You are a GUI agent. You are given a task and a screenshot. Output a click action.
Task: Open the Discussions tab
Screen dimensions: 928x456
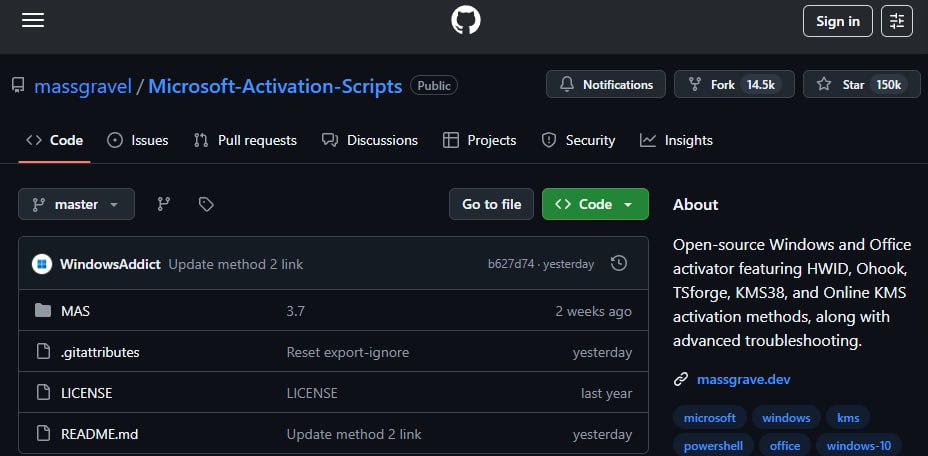click(x=370, y=140)
